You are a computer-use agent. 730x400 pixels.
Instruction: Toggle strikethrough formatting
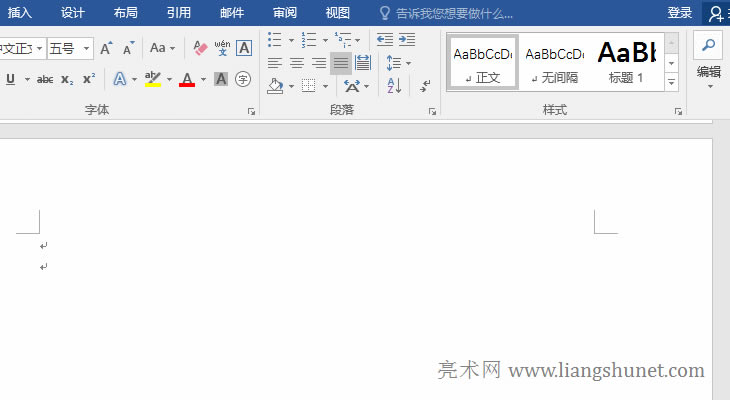[44, 80]
